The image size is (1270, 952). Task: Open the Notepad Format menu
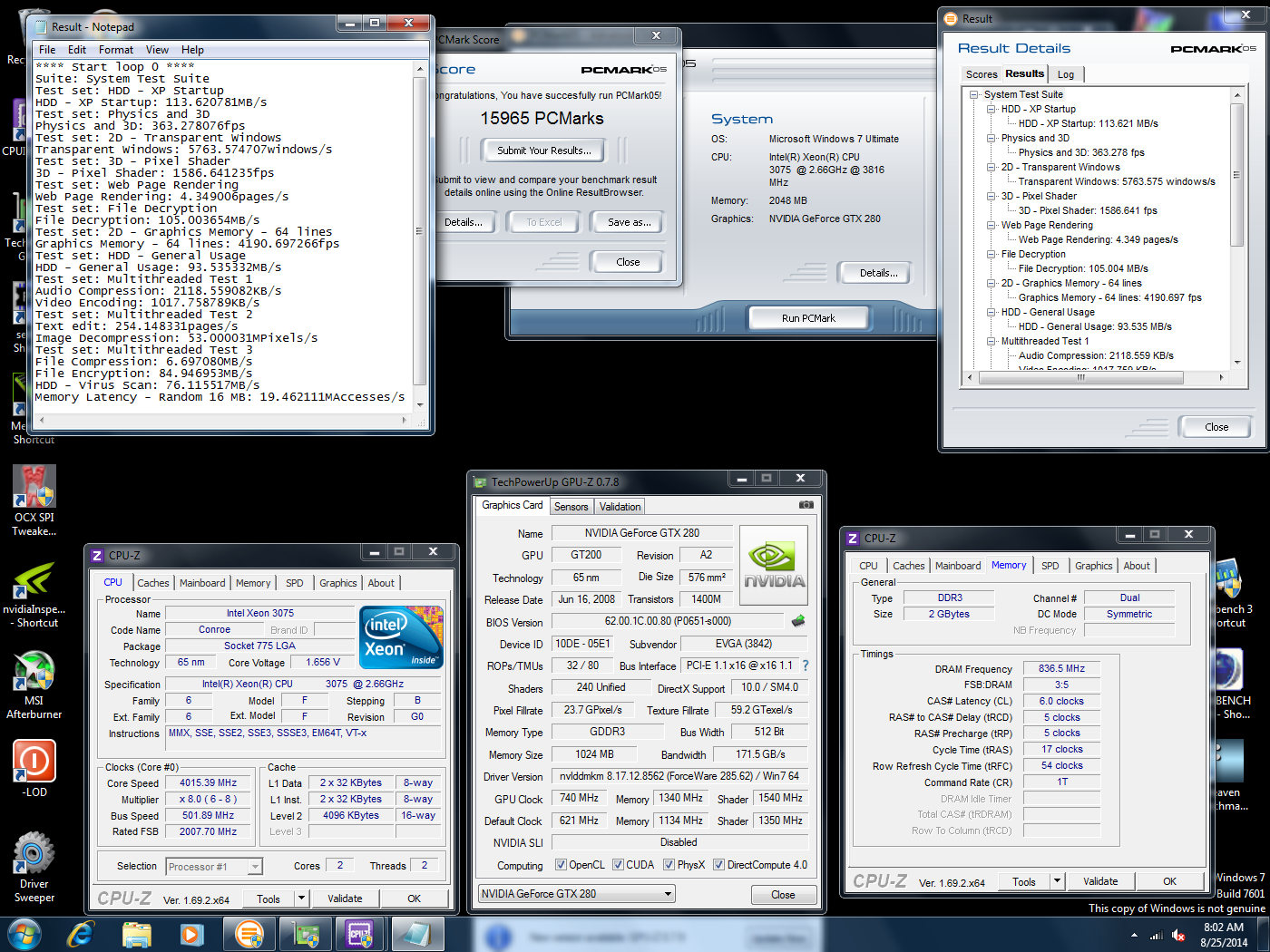116,50
